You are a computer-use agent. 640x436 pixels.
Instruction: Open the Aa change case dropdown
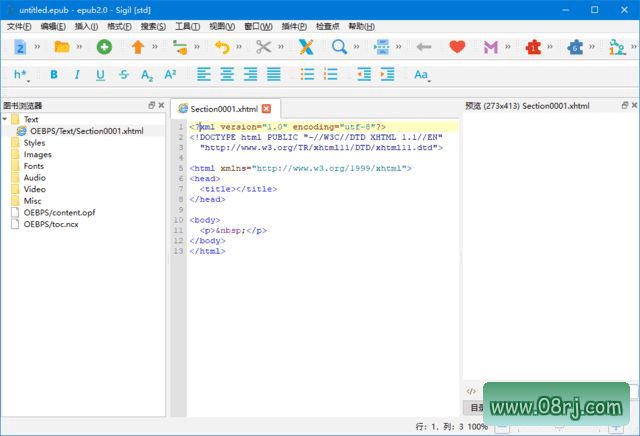pos(421,74)
